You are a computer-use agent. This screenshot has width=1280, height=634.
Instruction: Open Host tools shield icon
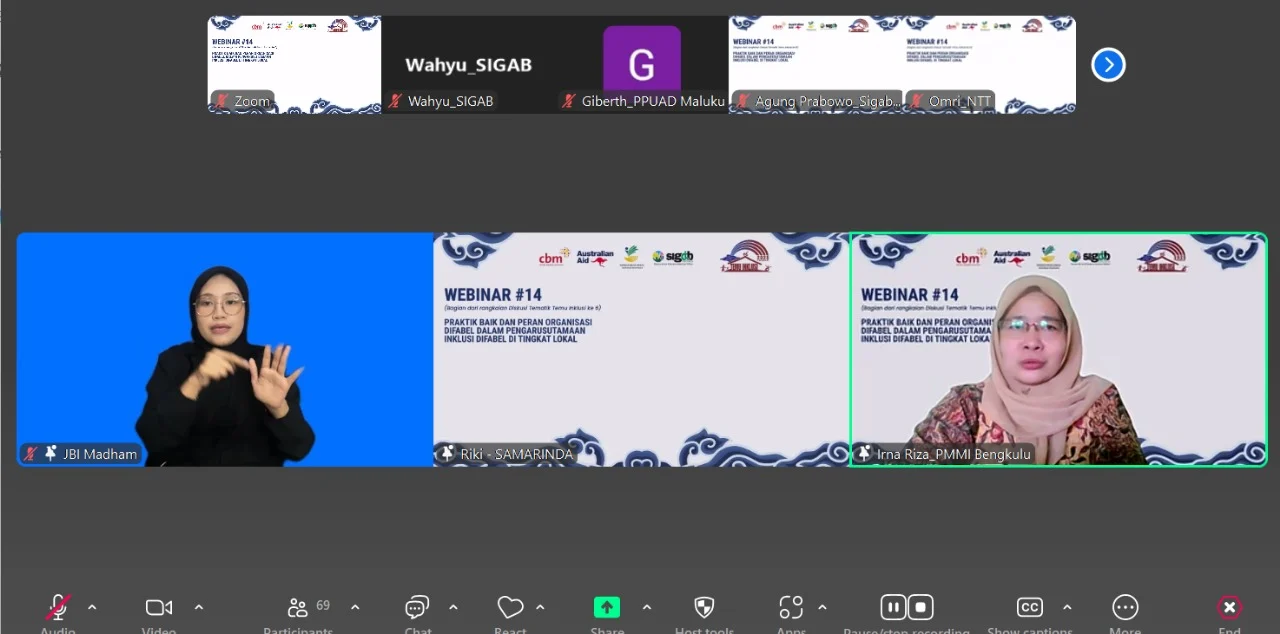pos(704,607)
